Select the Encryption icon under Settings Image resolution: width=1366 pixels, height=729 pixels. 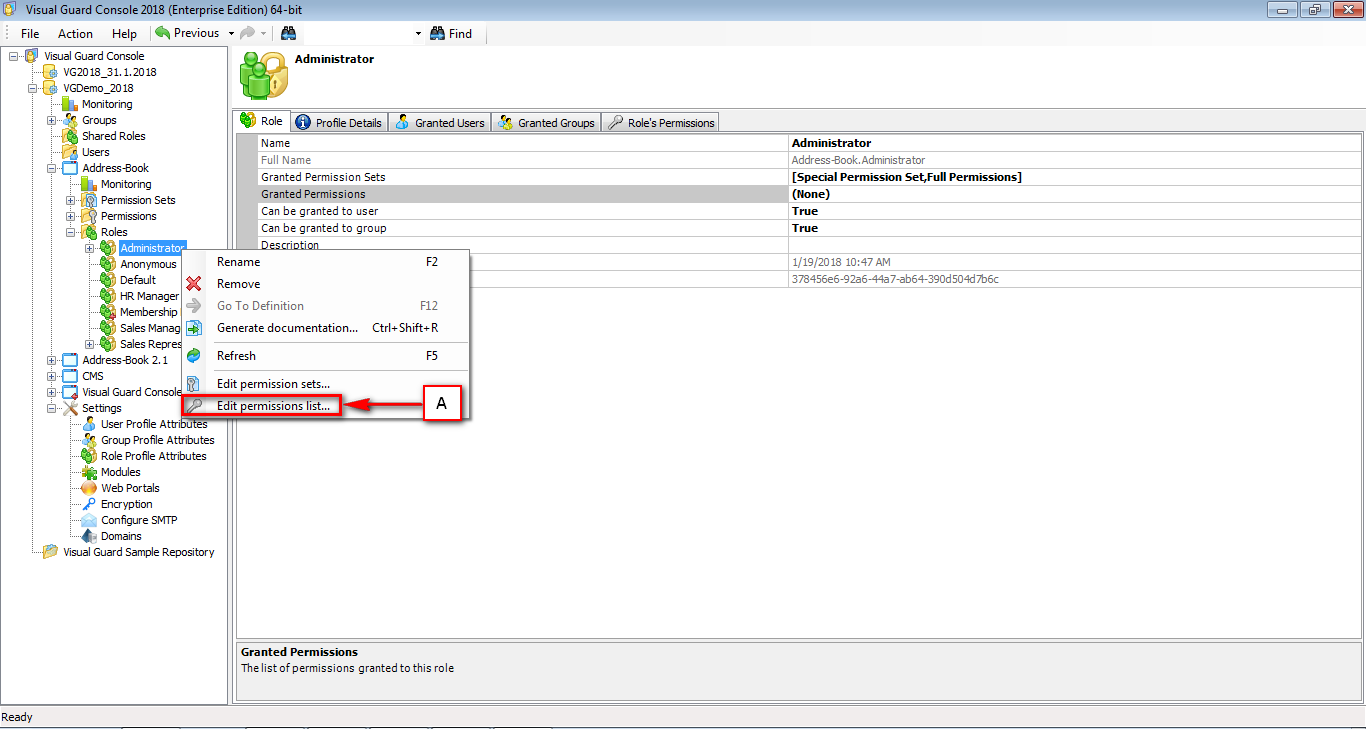[87, 503]
